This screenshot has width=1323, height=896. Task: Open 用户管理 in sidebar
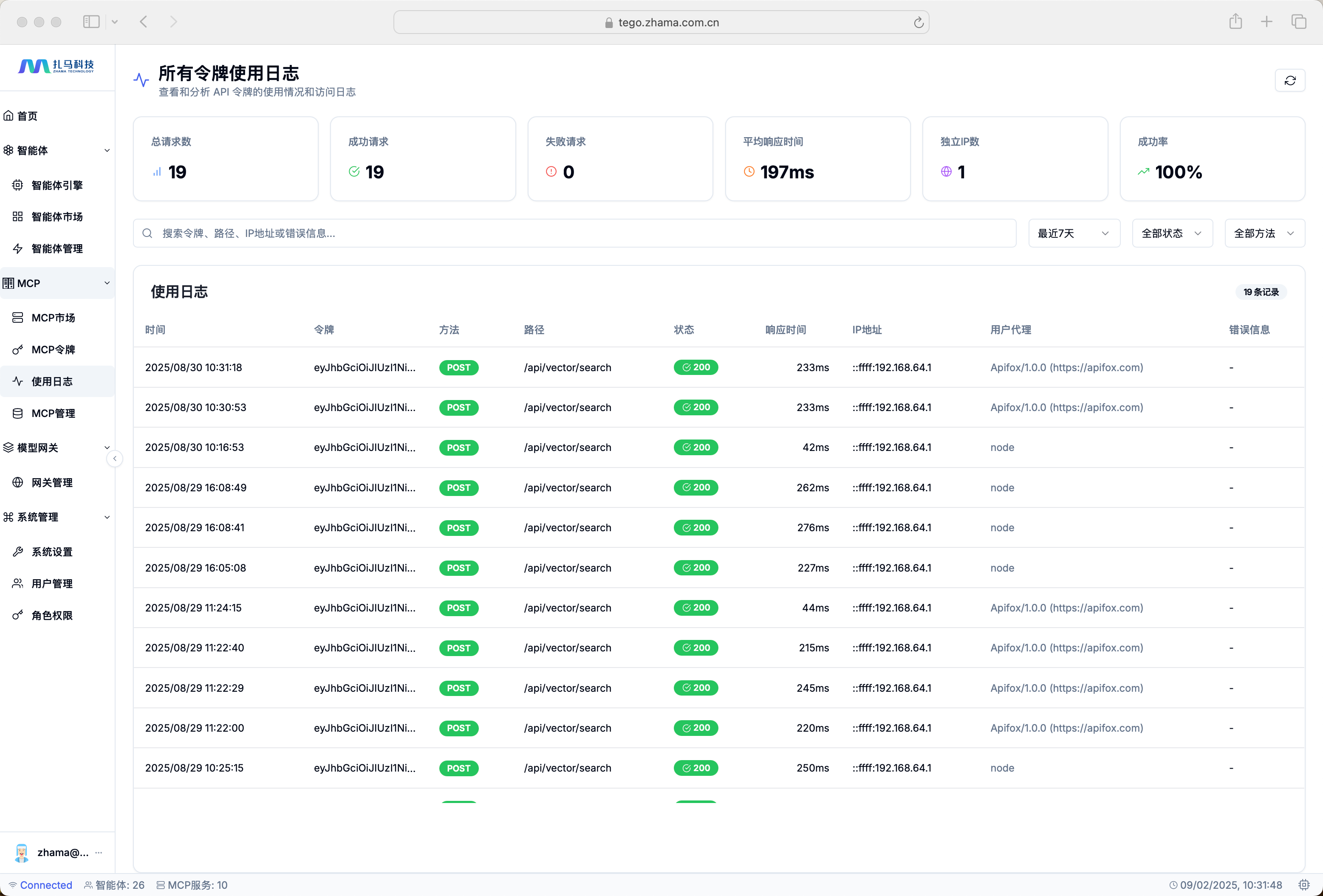[x=52, y=584]
